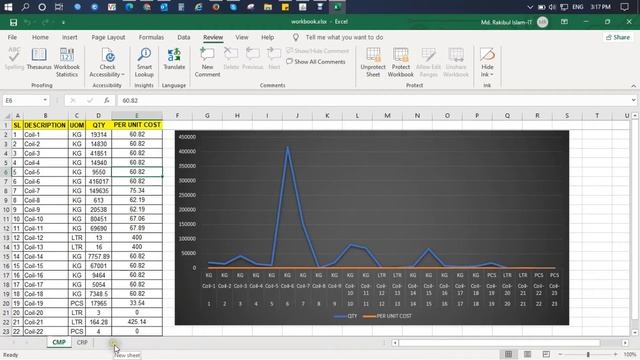Open notification center icon
This screenshot has width=640, height=360.
[624, 7]
